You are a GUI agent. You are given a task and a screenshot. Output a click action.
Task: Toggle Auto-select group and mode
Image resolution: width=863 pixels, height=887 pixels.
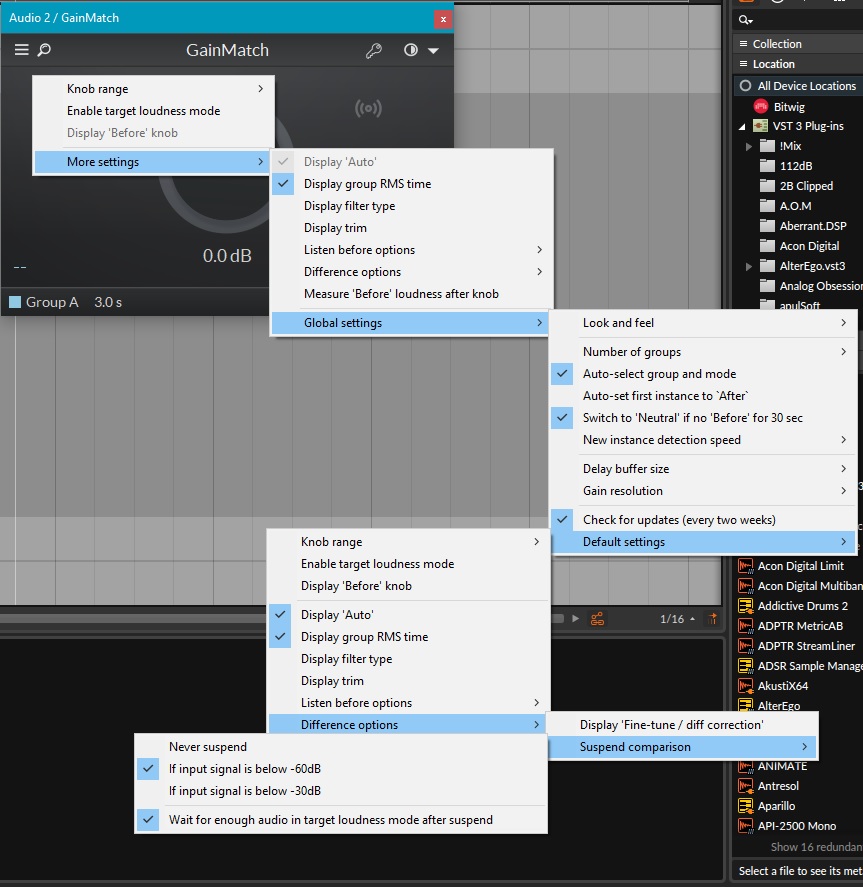click(704, 374)
